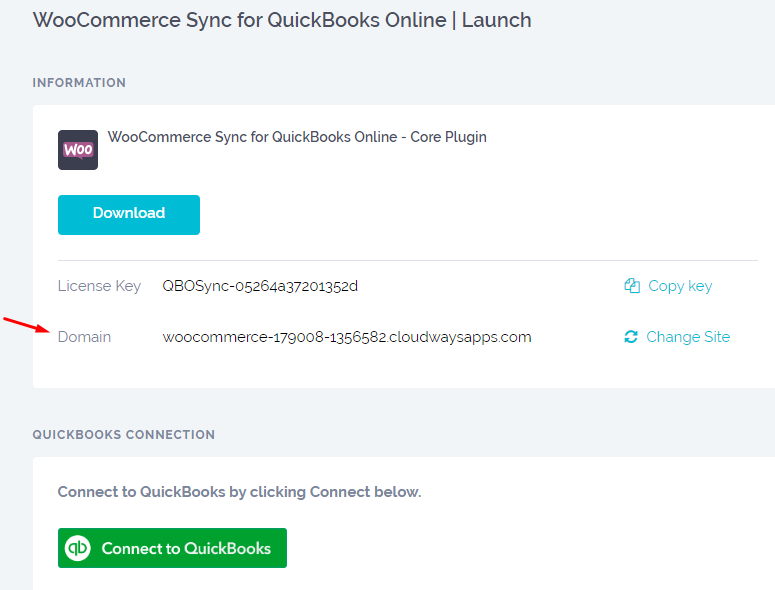
Task: Click the divider line above License Key
Action: (x=400, y=260)
